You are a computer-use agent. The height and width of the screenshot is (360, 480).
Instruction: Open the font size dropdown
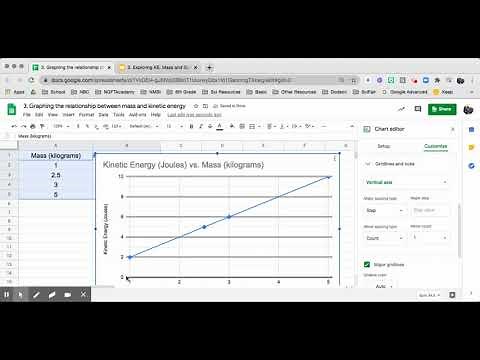coord(175,126)
